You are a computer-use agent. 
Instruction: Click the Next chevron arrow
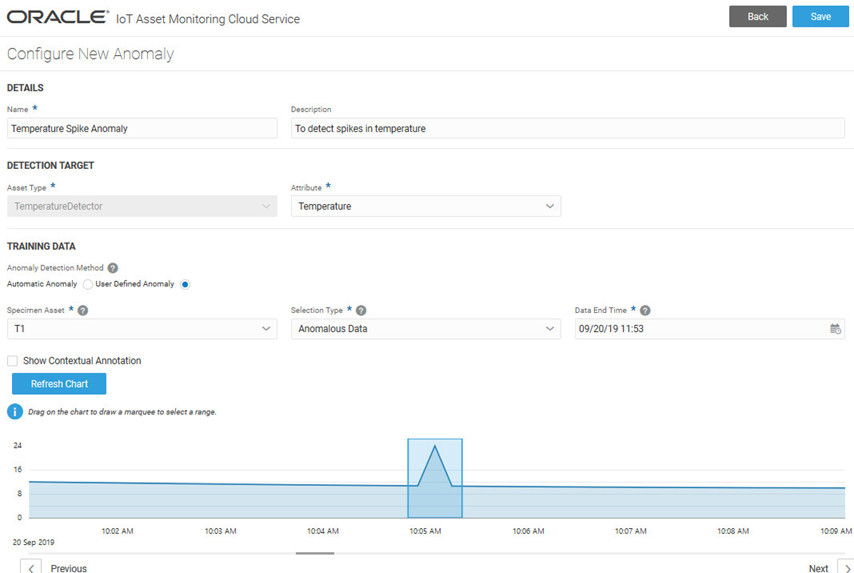point(846,567)
